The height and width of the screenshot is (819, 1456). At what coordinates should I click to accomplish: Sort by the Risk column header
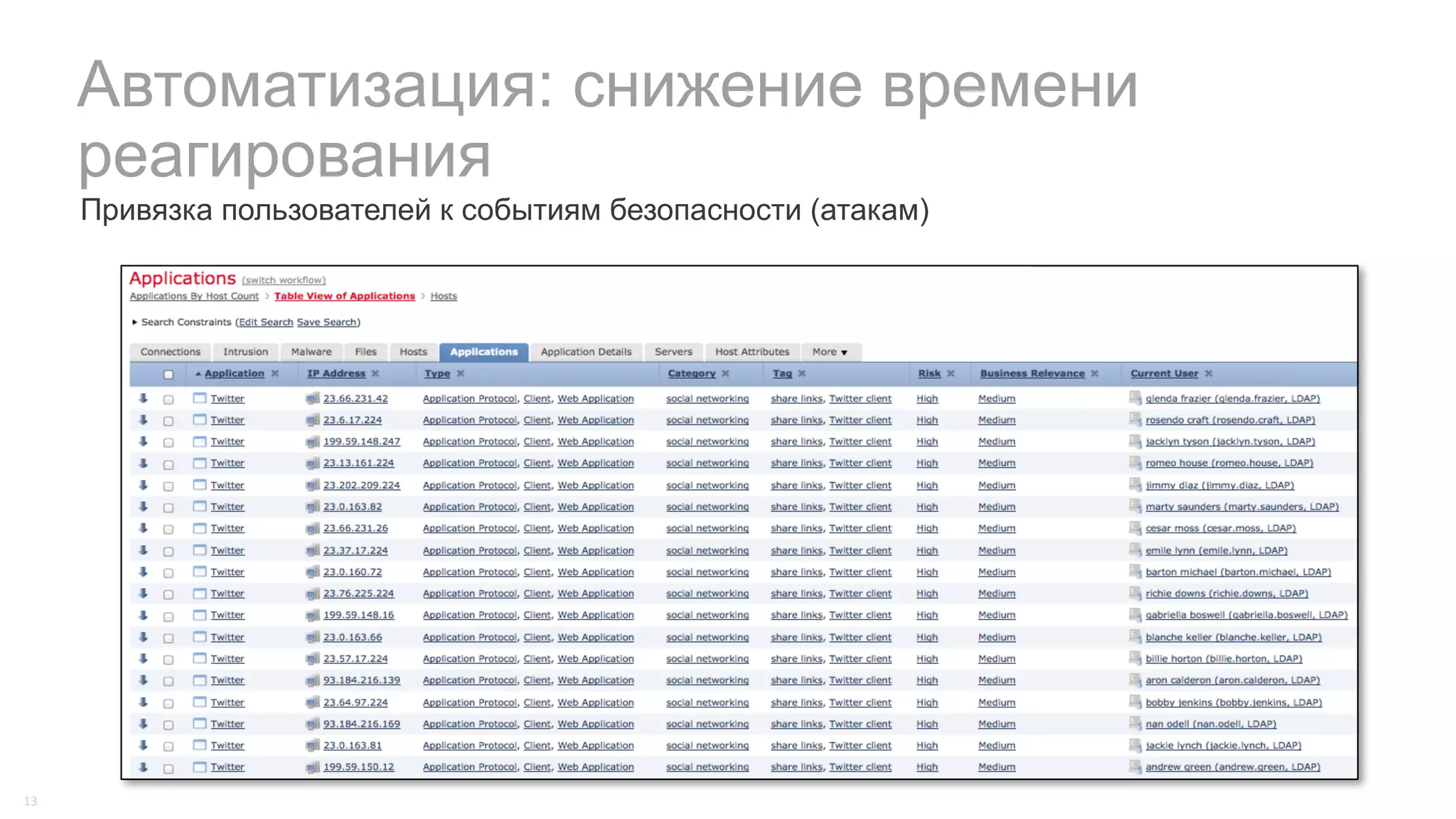[929, 373]
